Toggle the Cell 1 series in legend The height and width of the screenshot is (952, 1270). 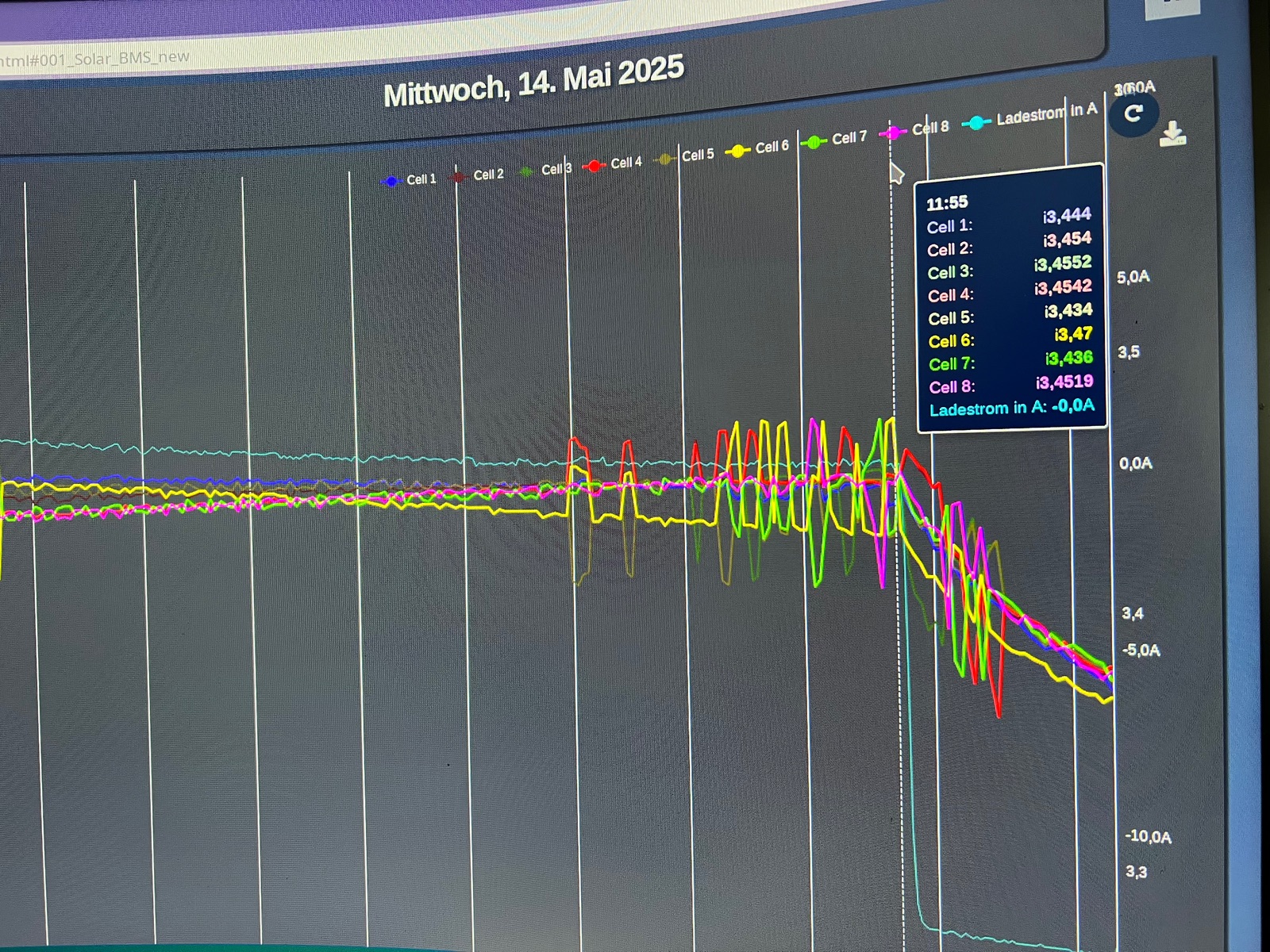click(410, 180)
